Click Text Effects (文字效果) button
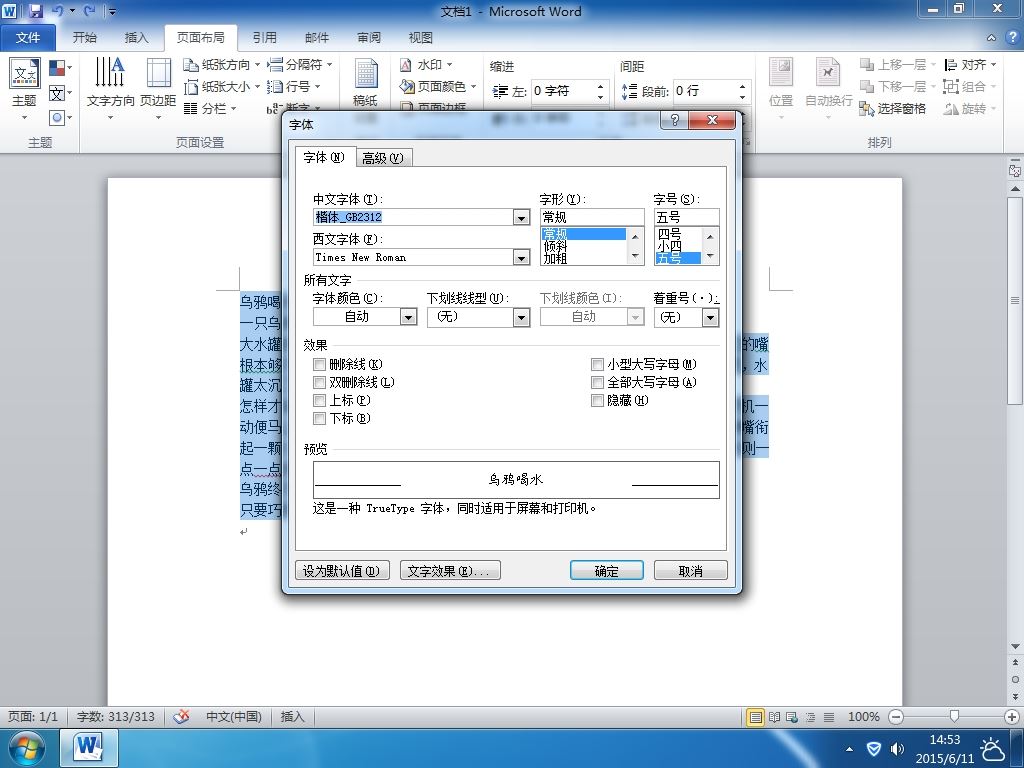 tap(450, 571)
